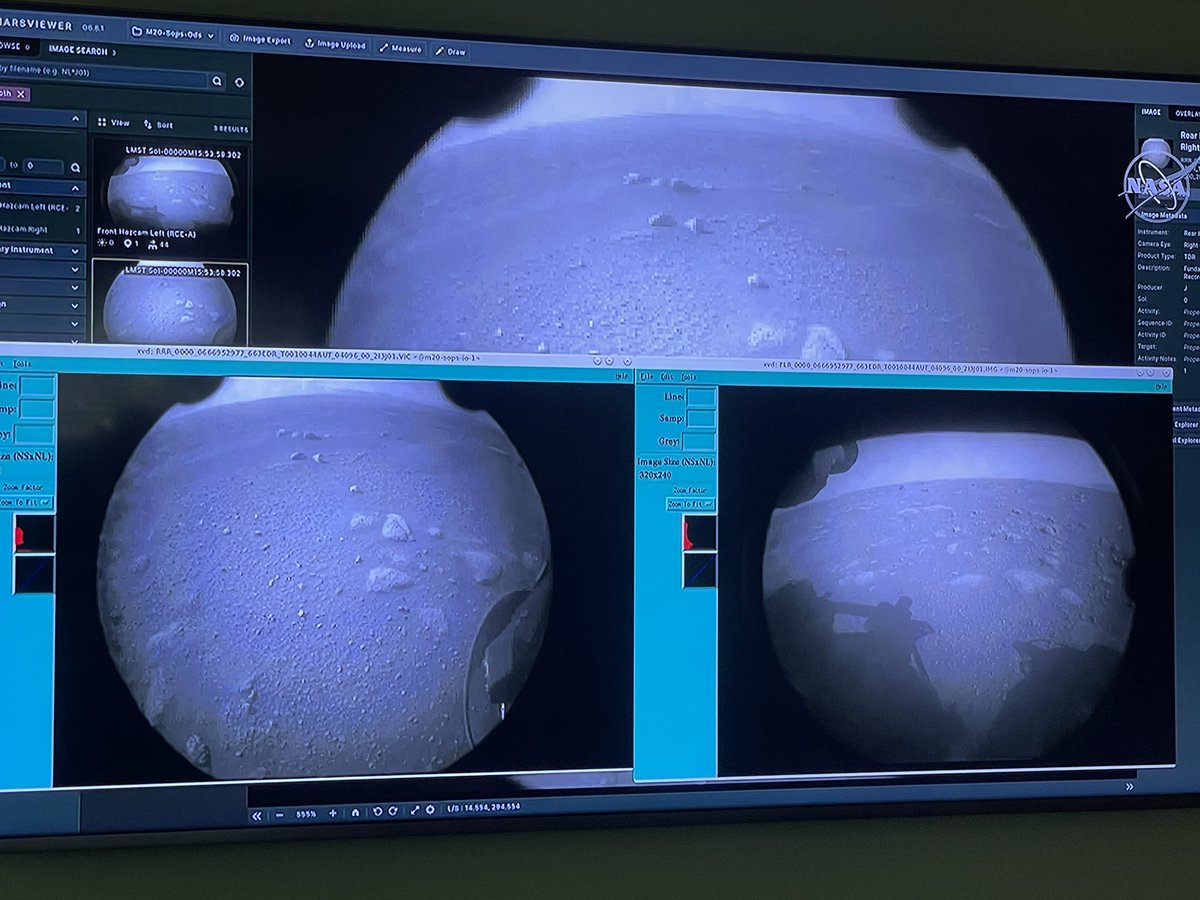
Task: Click the zoom in plus icon
Action: tap(333, 813)
